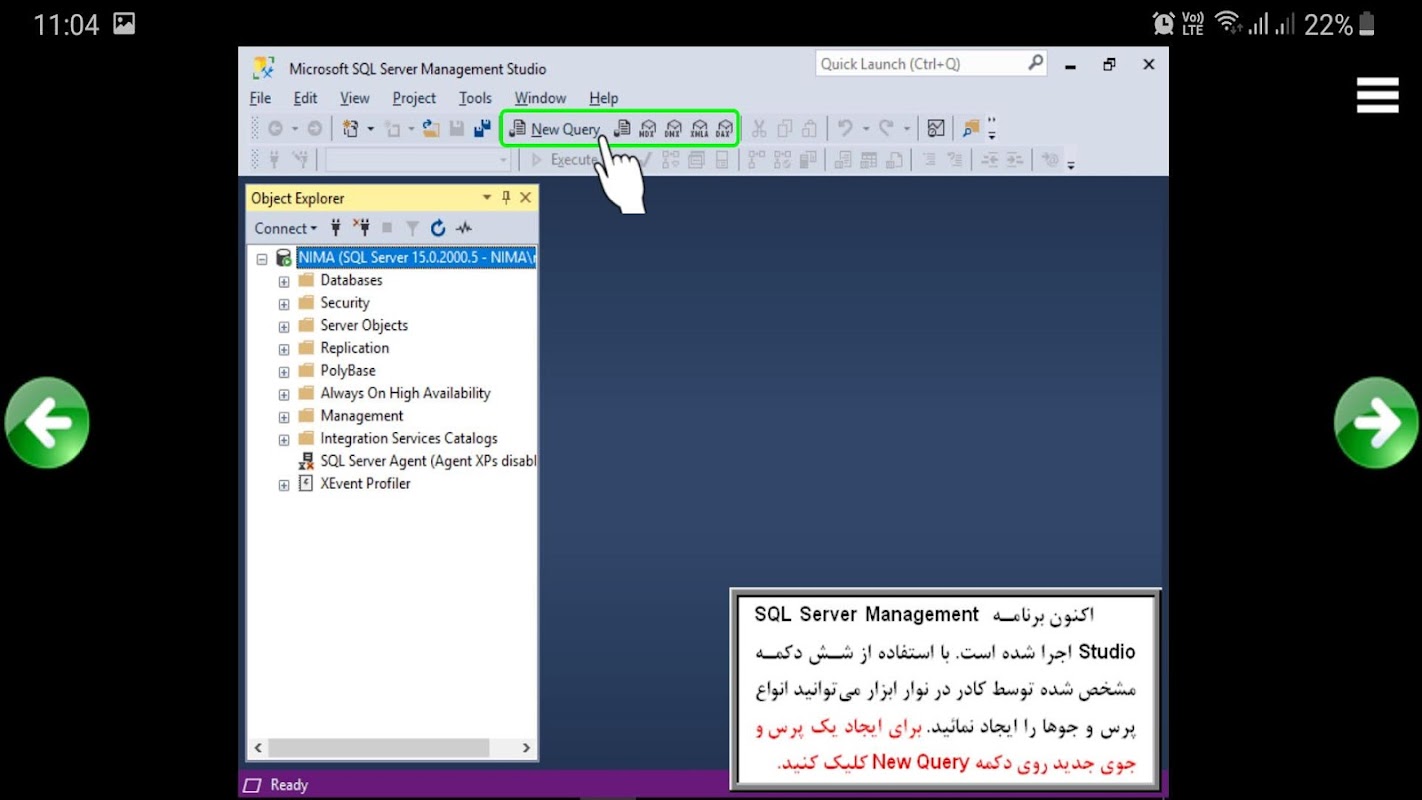The width and height of the screenshot is (1422, 800).
Task: Expand the Replication folder
Action: click(284, 350)
